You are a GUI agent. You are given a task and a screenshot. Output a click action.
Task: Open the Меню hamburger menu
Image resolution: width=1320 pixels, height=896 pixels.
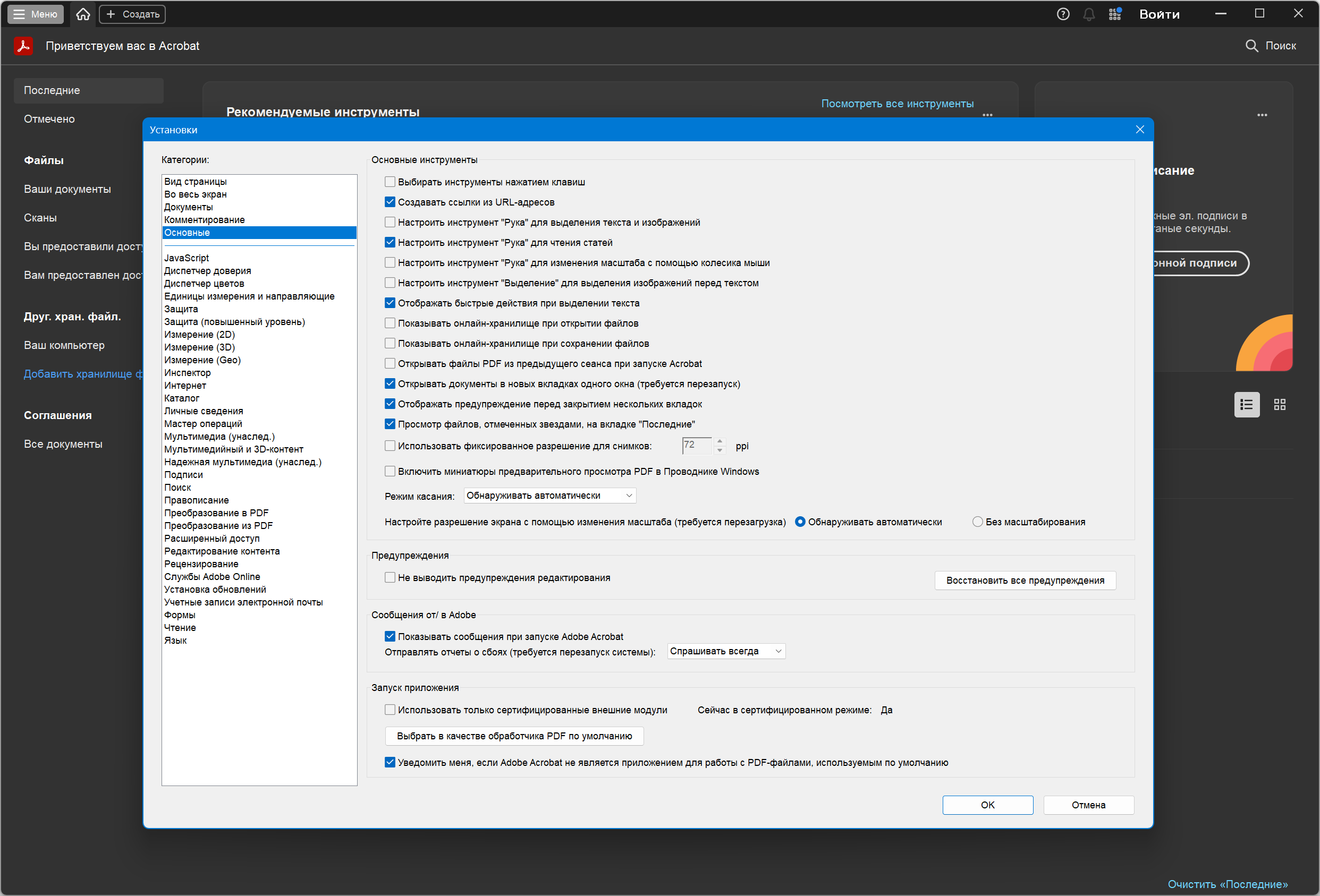[35, 14]
